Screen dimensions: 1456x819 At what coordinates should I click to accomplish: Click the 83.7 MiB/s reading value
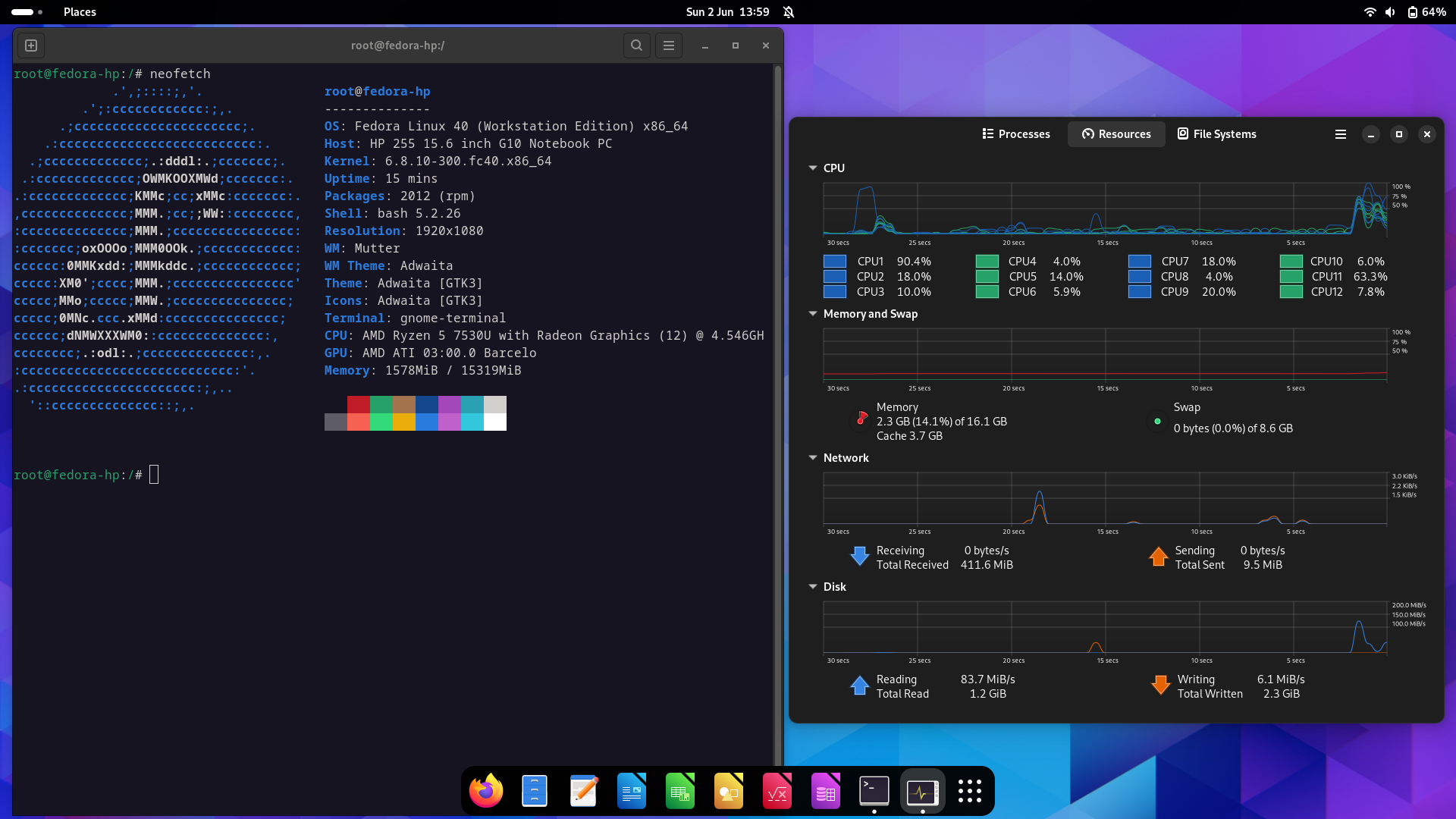click(987, 679)
